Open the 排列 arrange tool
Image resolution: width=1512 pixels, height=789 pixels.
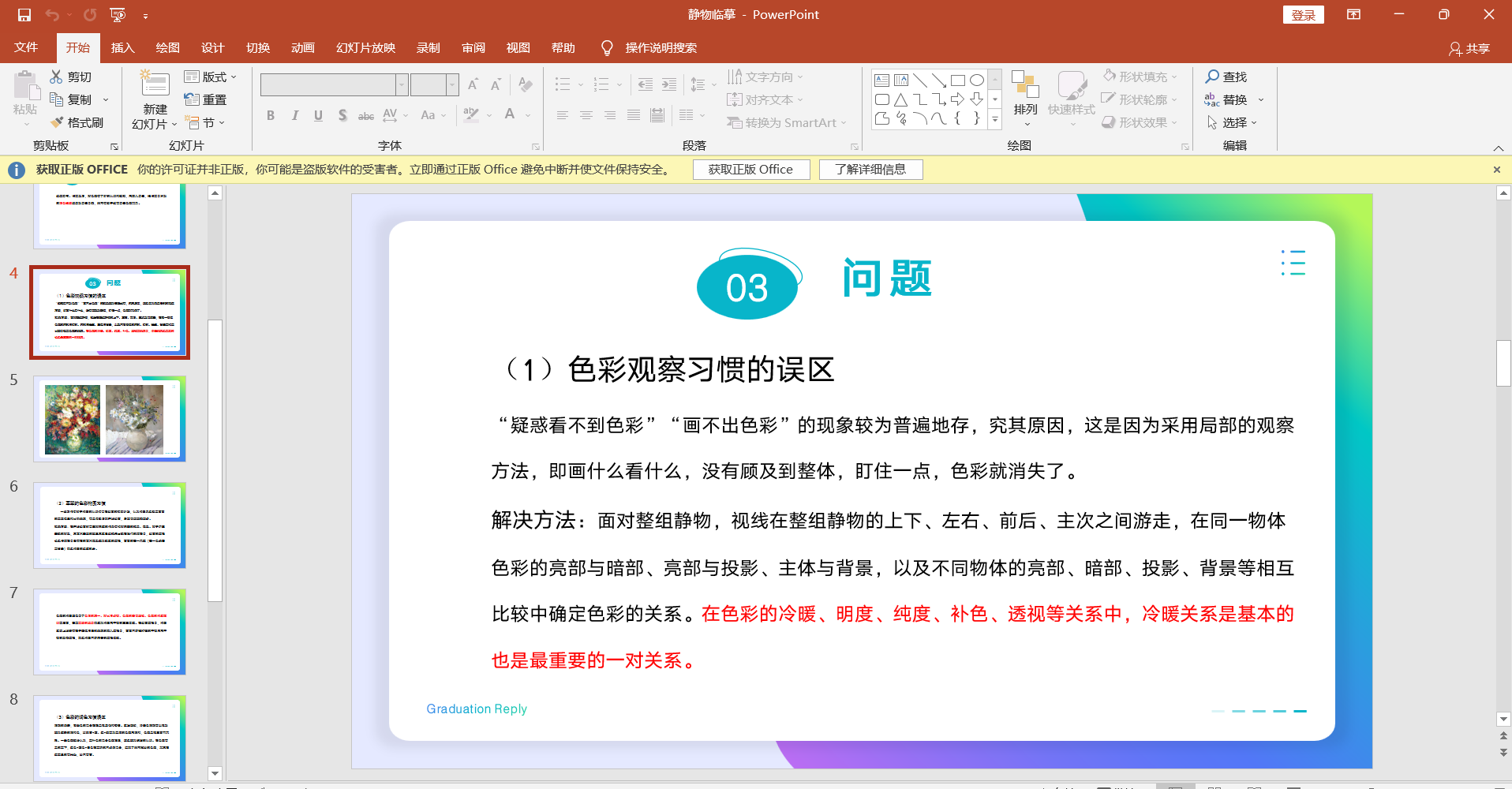pyautogui.click(x=1025, y=99)
